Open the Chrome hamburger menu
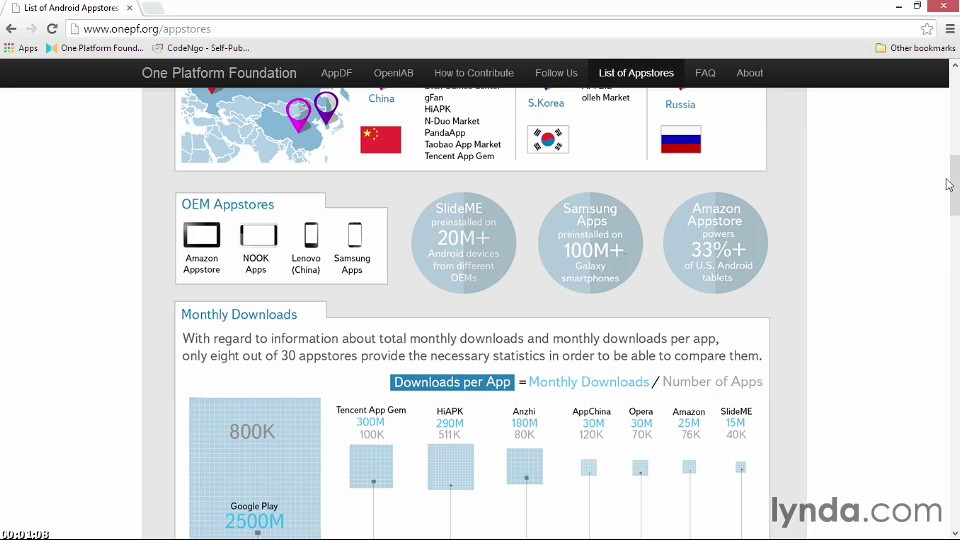 coord(950,29)
